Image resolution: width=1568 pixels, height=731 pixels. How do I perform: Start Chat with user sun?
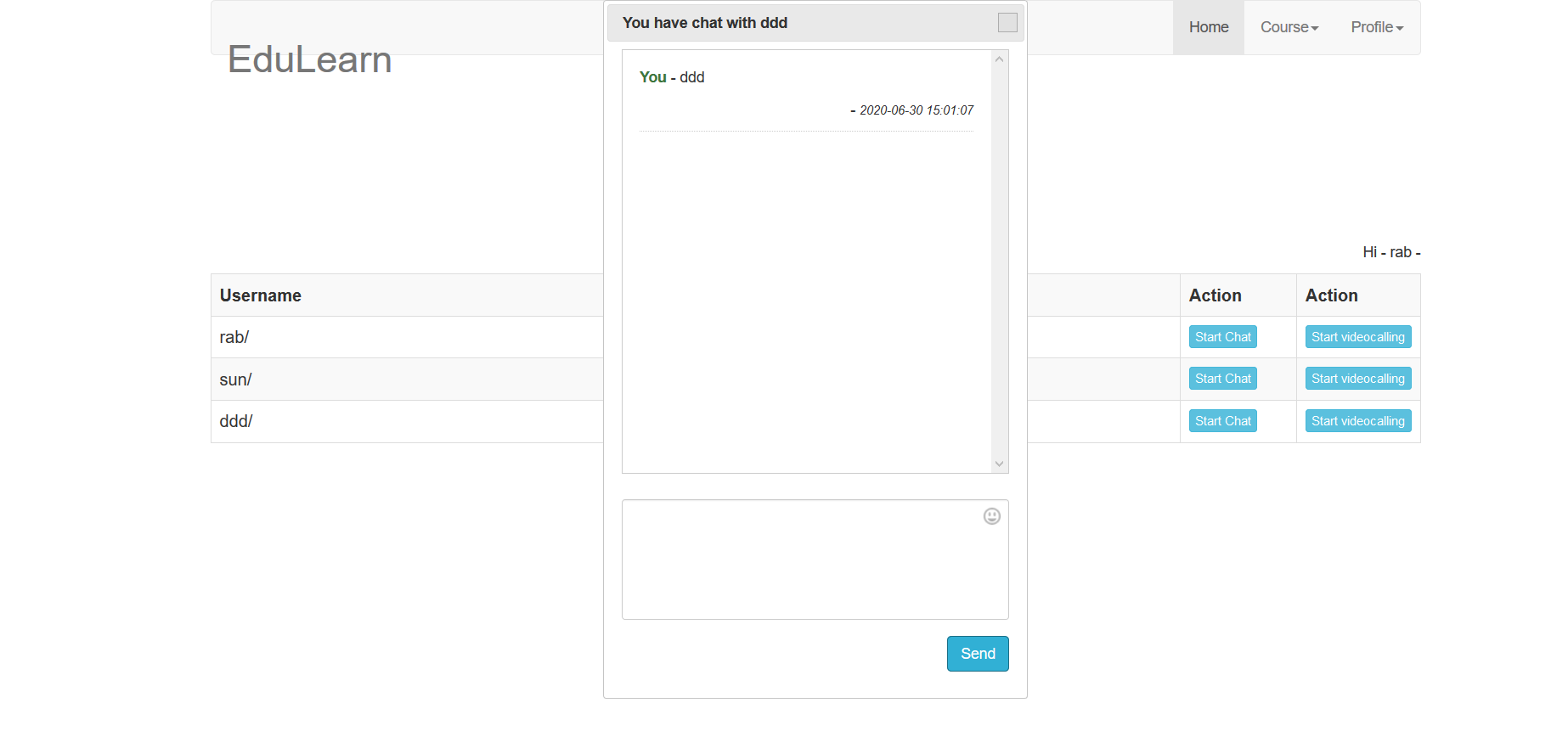pos(1222,378)
